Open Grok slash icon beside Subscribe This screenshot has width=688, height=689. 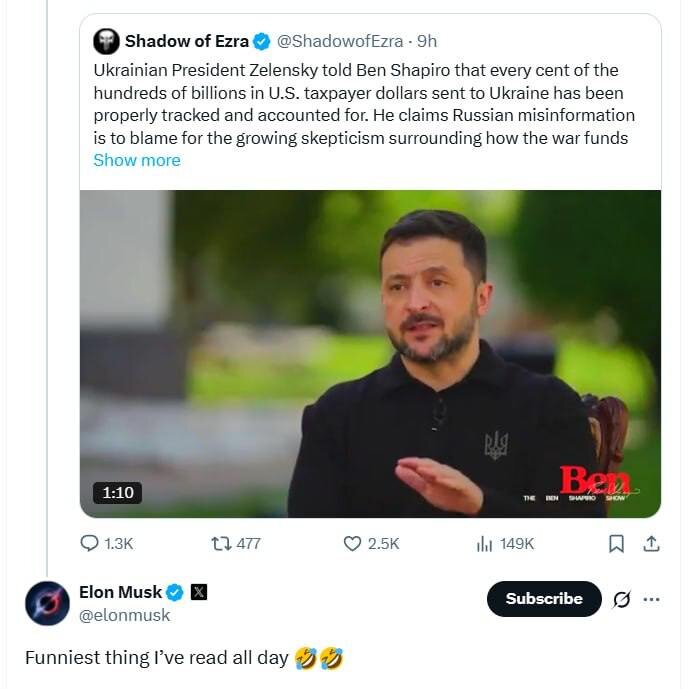621,599
